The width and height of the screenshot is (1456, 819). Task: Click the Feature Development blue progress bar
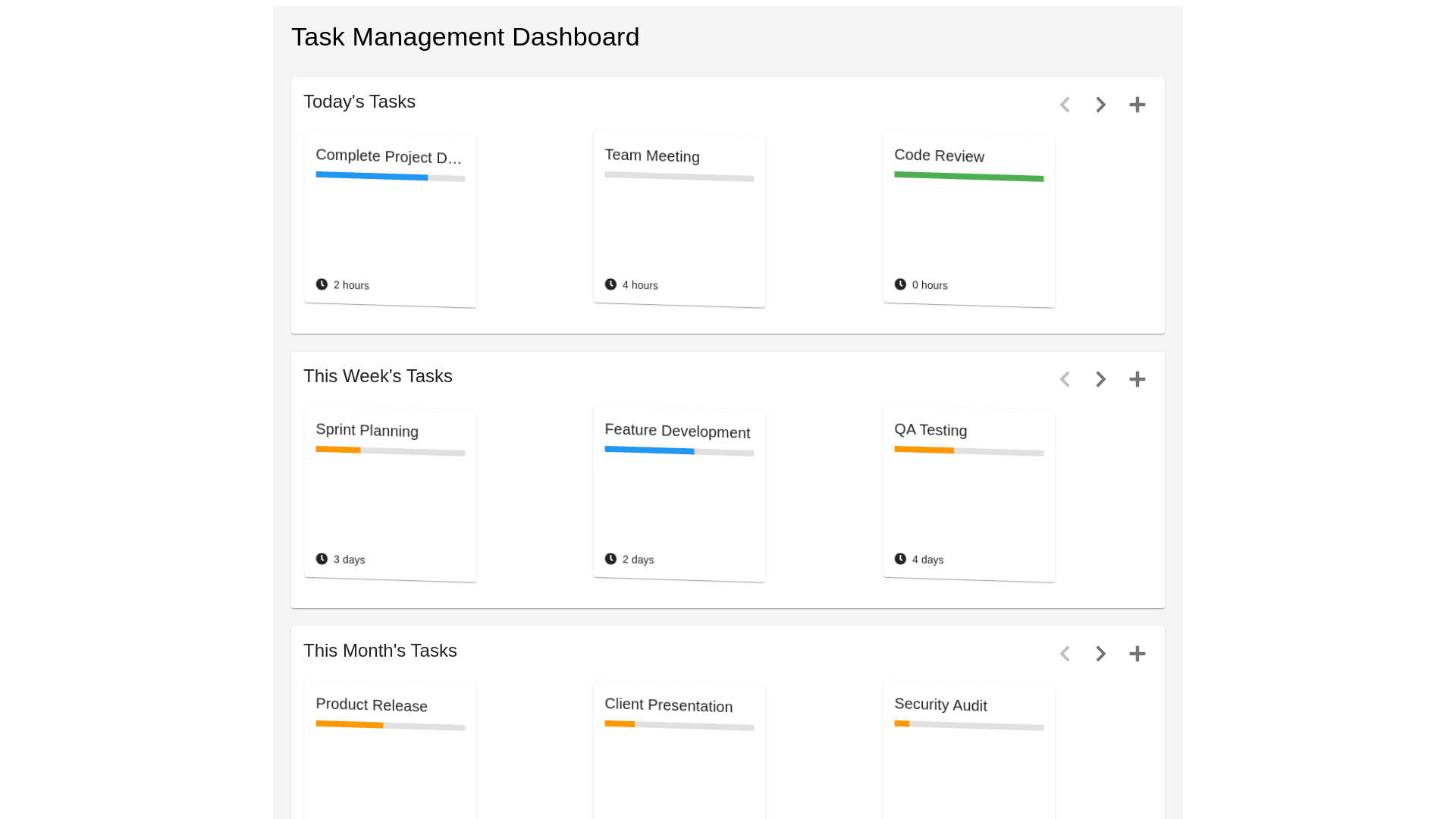coord(649,450)
